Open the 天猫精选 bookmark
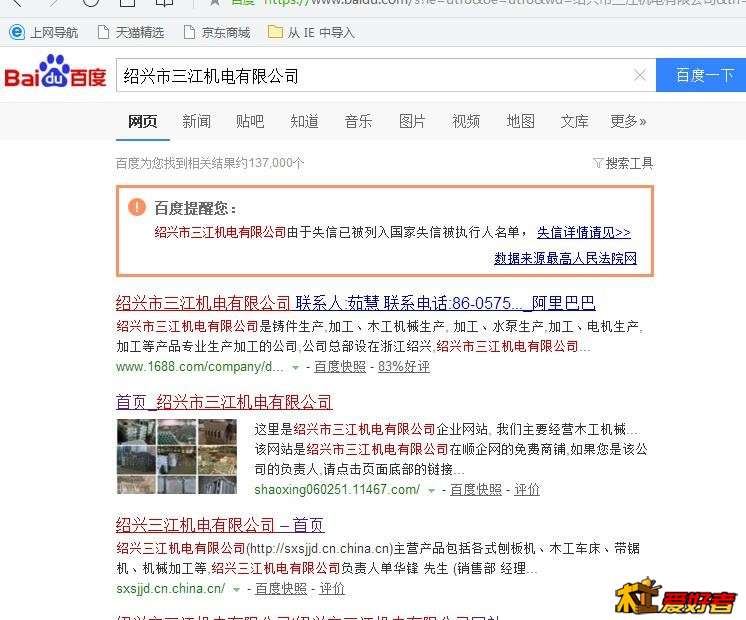Viewport: 746px width, 620px height. coord(131,32)
